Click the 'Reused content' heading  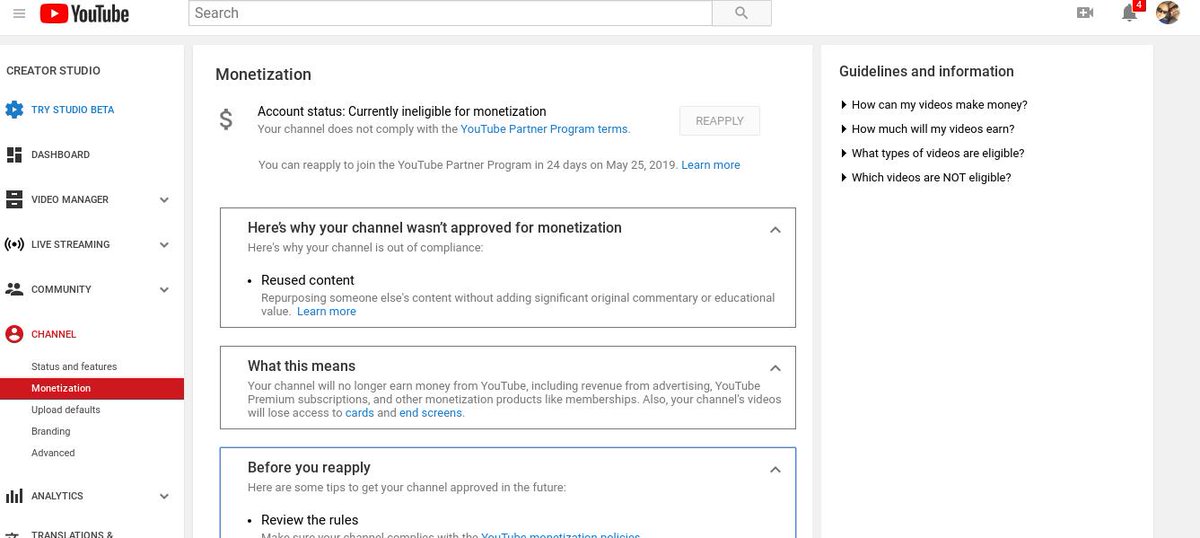[308, 281]
